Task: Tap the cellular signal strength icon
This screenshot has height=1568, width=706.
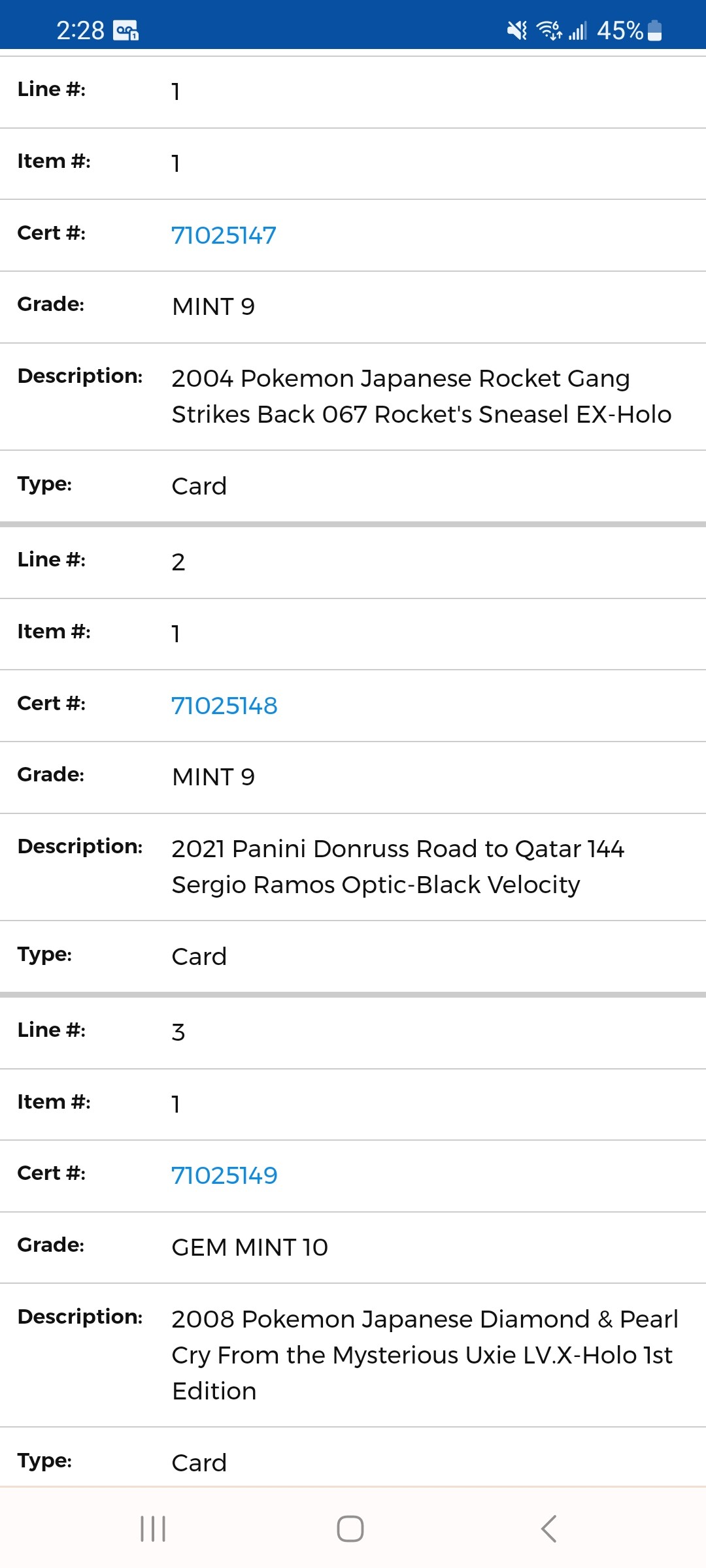Action: coord(577,30)
